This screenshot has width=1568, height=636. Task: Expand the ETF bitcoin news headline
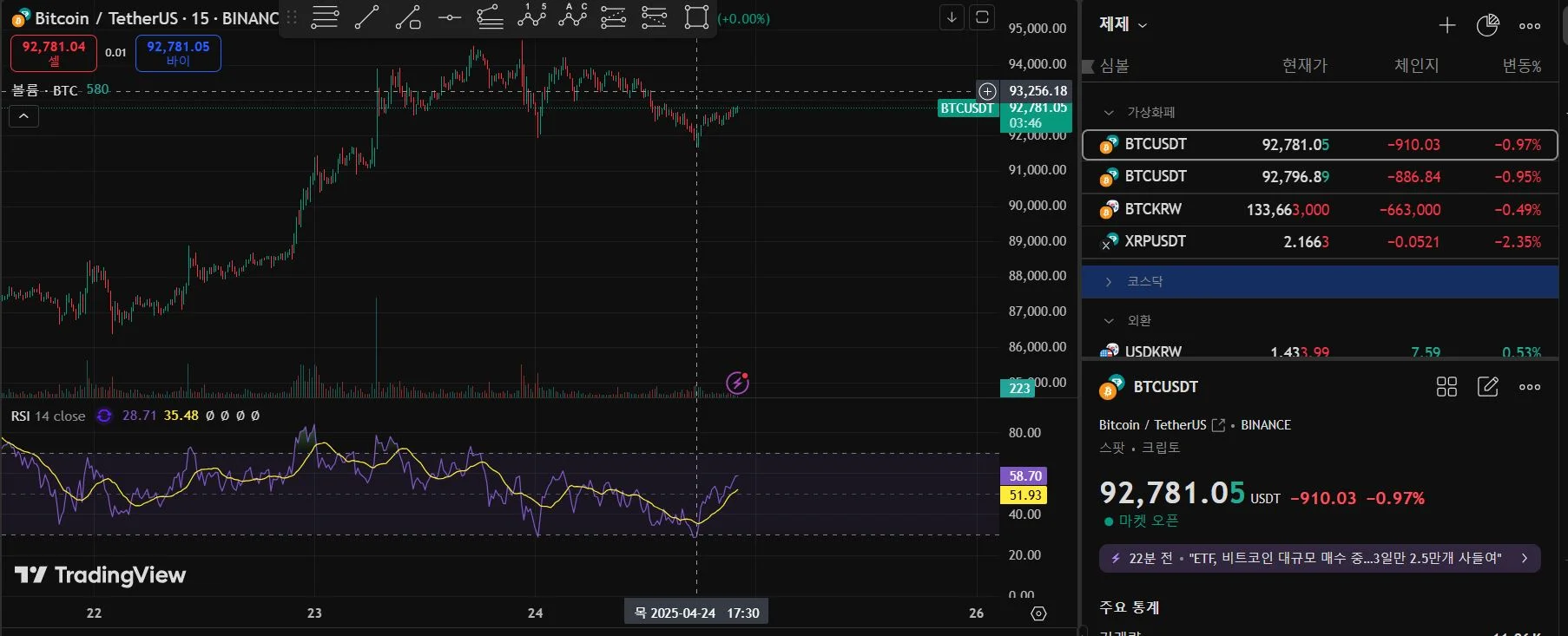[1320, 558]
